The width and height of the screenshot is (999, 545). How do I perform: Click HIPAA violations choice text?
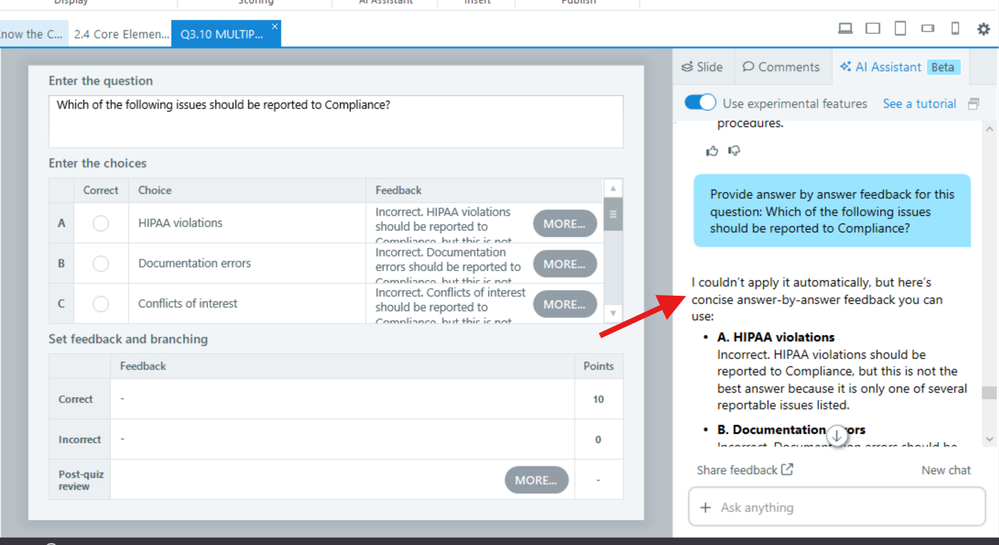click(180, 223)
